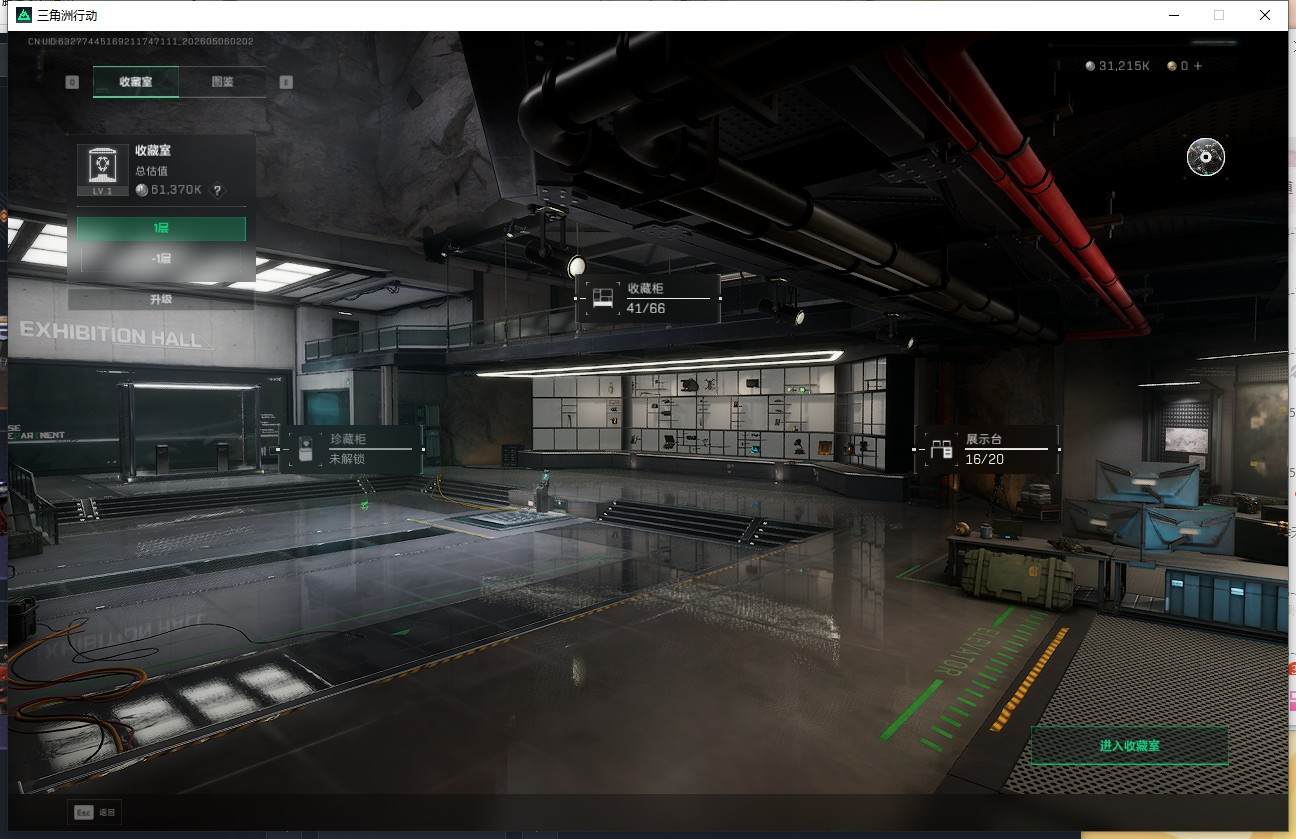Click the 珍藏柜 未解锁 marker
1296x839 pixels.
pyautogui.click(x=351, y=449)
